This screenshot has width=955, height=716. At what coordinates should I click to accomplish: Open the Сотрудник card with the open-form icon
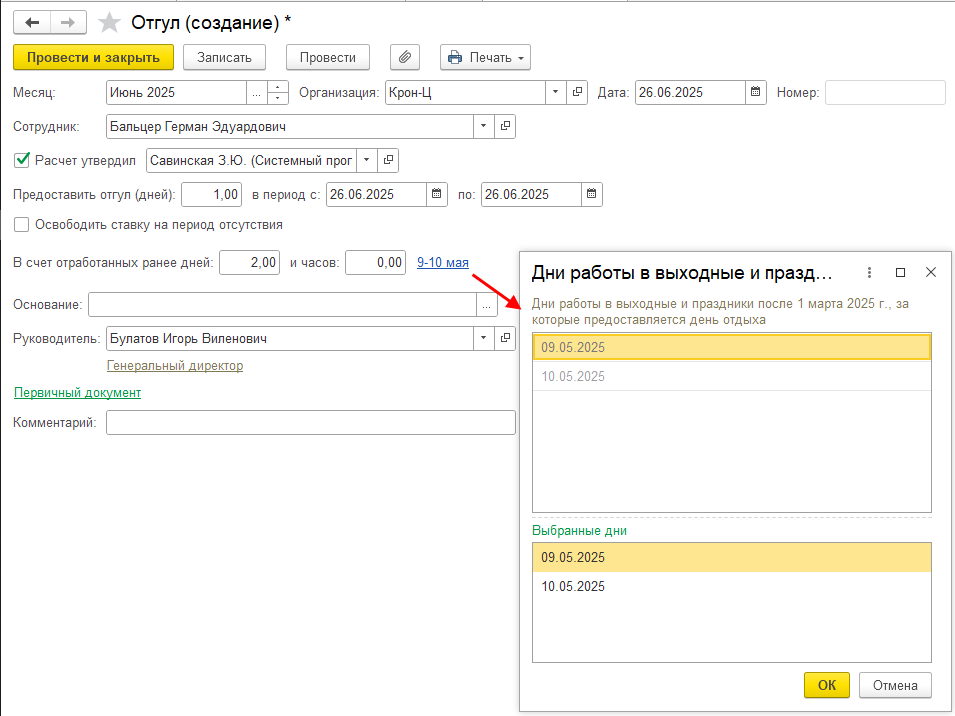tap(505, 126)
